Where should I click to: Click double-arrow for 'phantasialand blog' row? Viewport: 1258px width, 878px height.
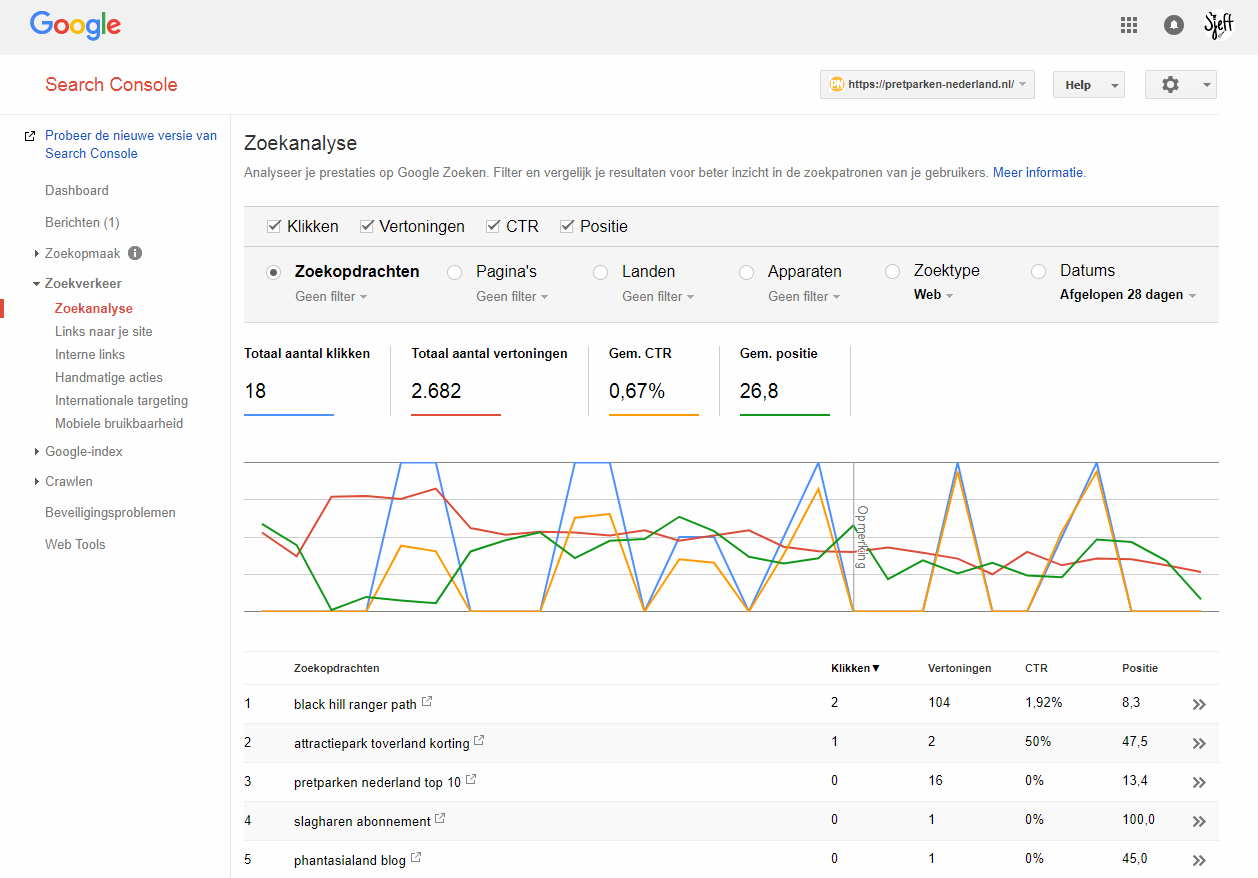1199,861
